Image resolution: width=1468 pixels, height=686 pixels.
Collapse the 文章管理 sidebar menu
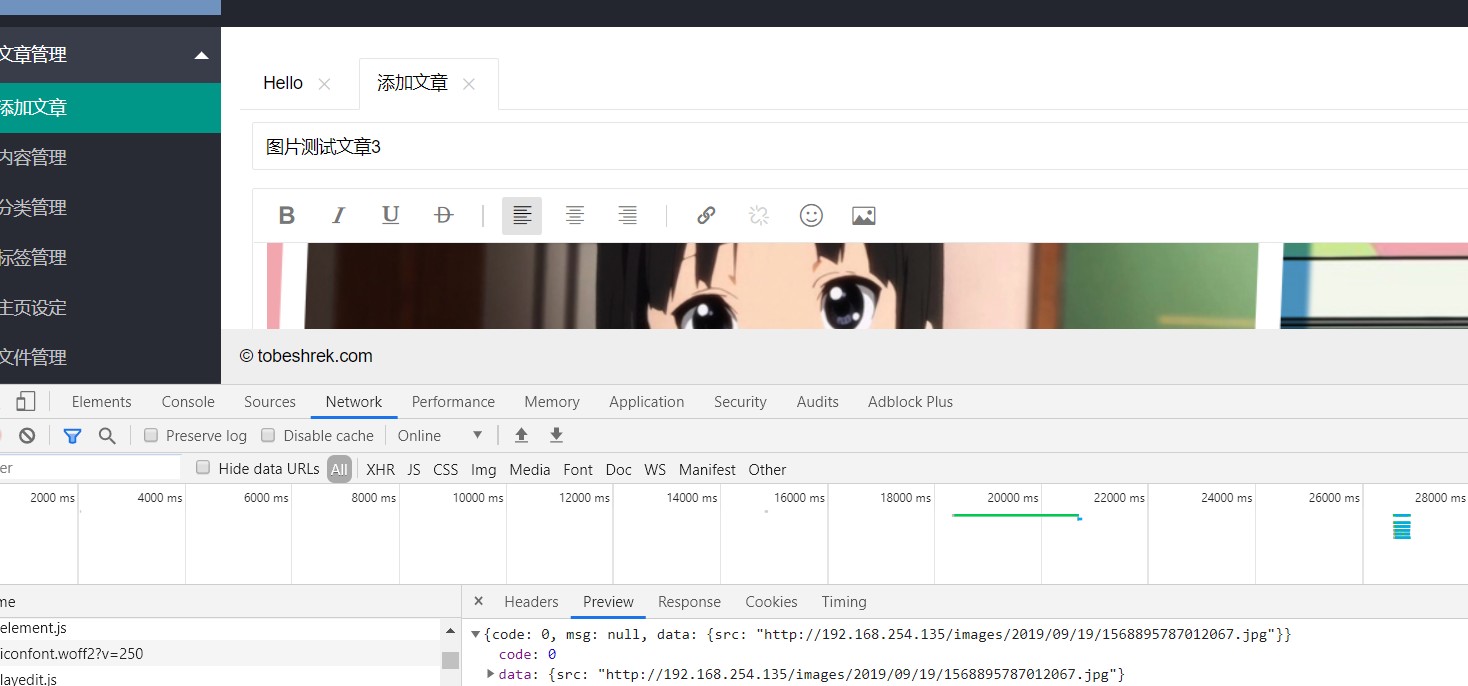(x=201, y=55)
